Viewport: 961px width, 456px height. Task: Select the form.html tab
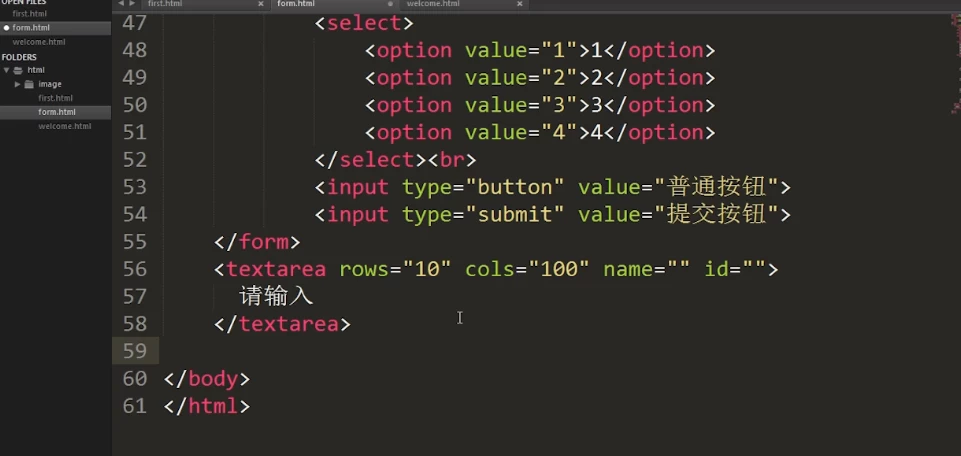296,4
